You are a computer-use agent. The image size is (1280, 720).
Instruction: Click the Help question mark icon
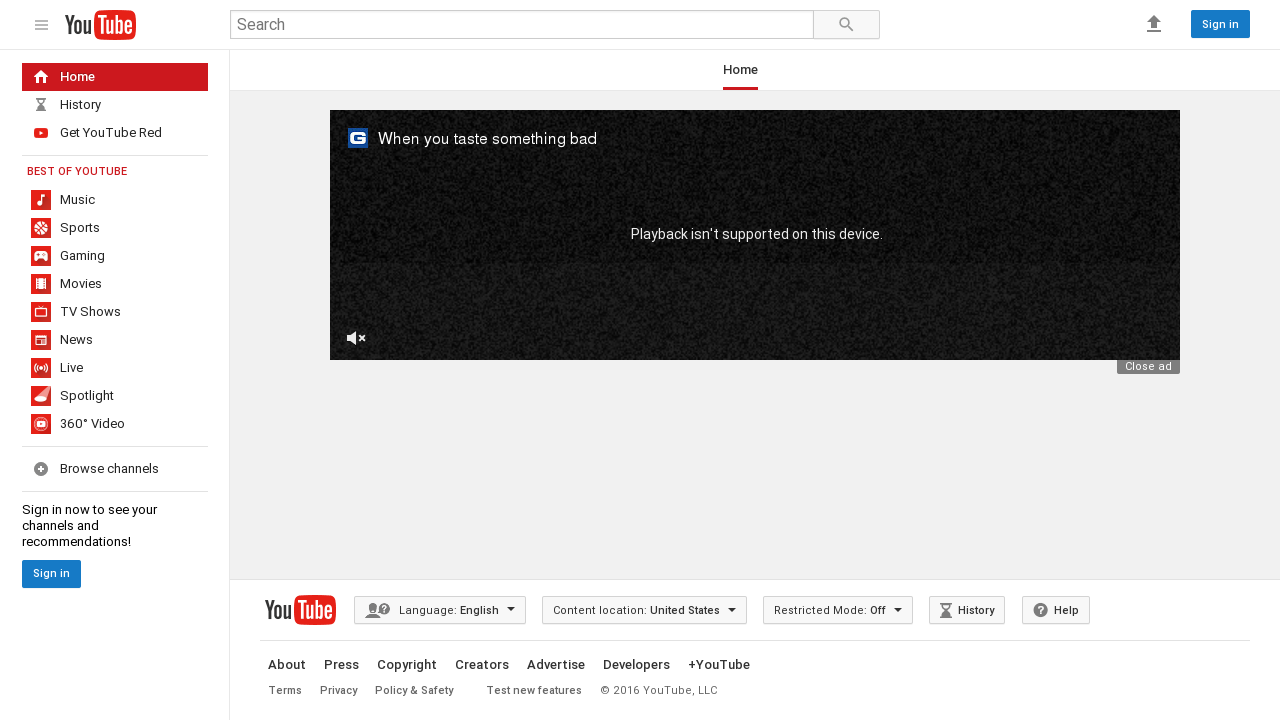pos(1040,610)
